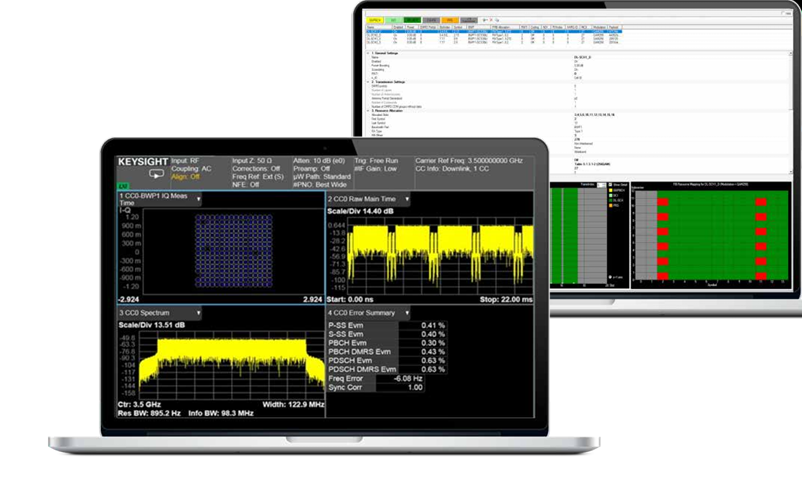Click yellow SS/PBCH legend swatch in back window
Image resolution: width=802 pixels, height=498 pixels.
[611, 190]
